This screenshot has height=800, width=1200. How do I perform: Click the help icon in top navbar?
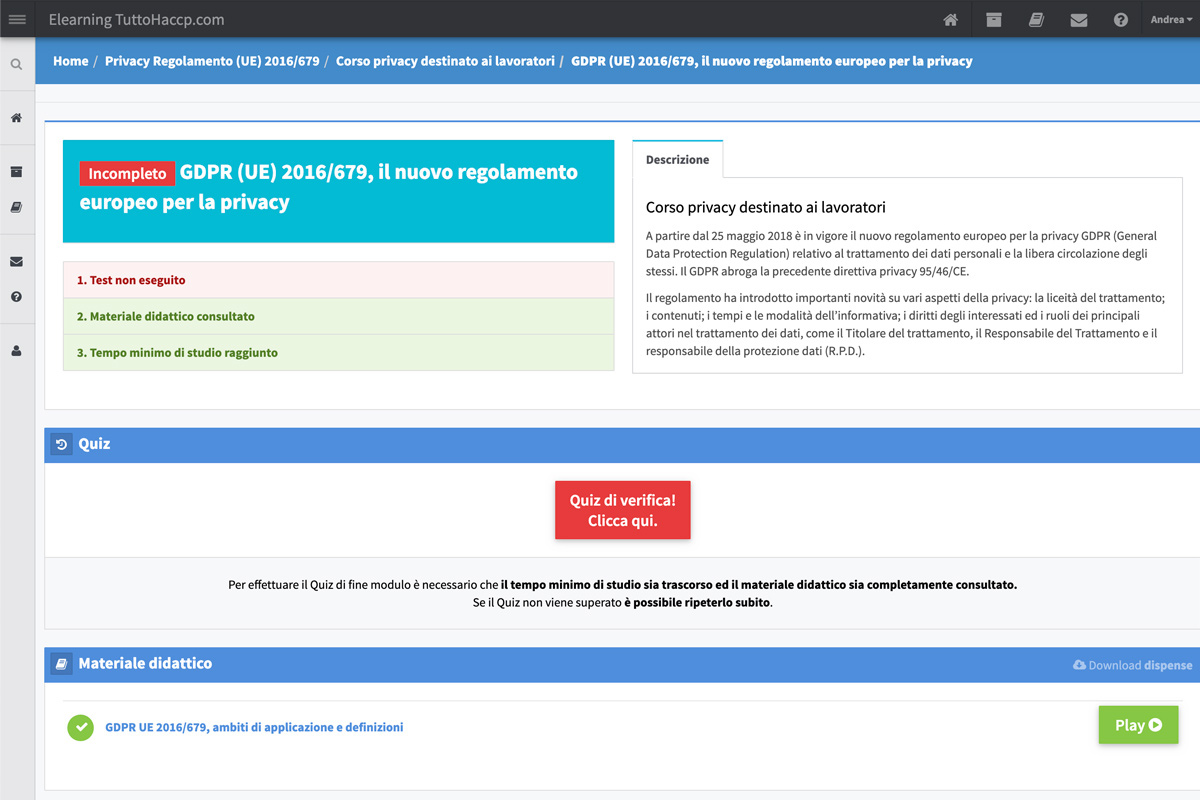coord(1121,20)
